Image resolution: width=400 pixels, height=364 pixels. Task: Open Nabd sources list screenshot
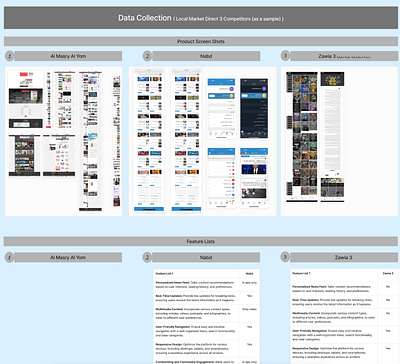pos(221,178)
